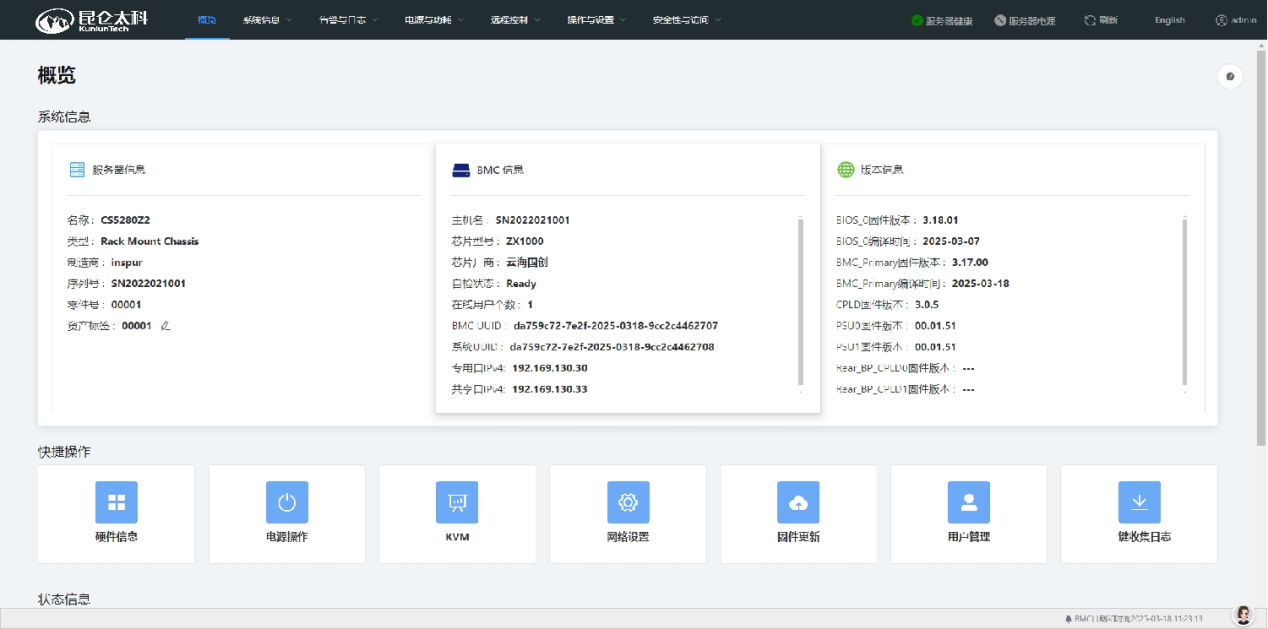Click the 系统信息 section heading
The width and height of the screenshot is (1268, 629).
coord(64,117)
